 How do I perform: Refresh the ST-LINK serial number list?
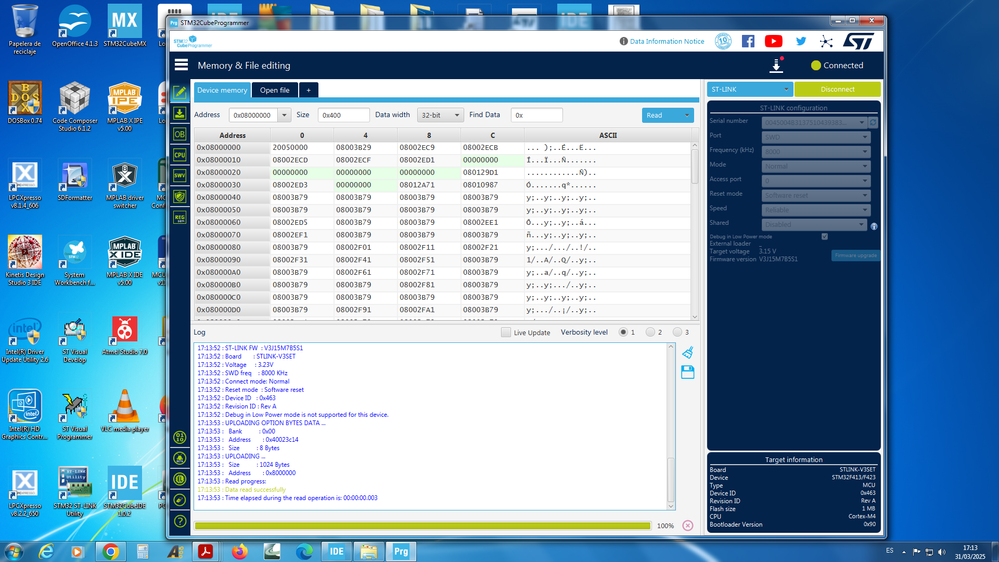click(x=873, y=122)
